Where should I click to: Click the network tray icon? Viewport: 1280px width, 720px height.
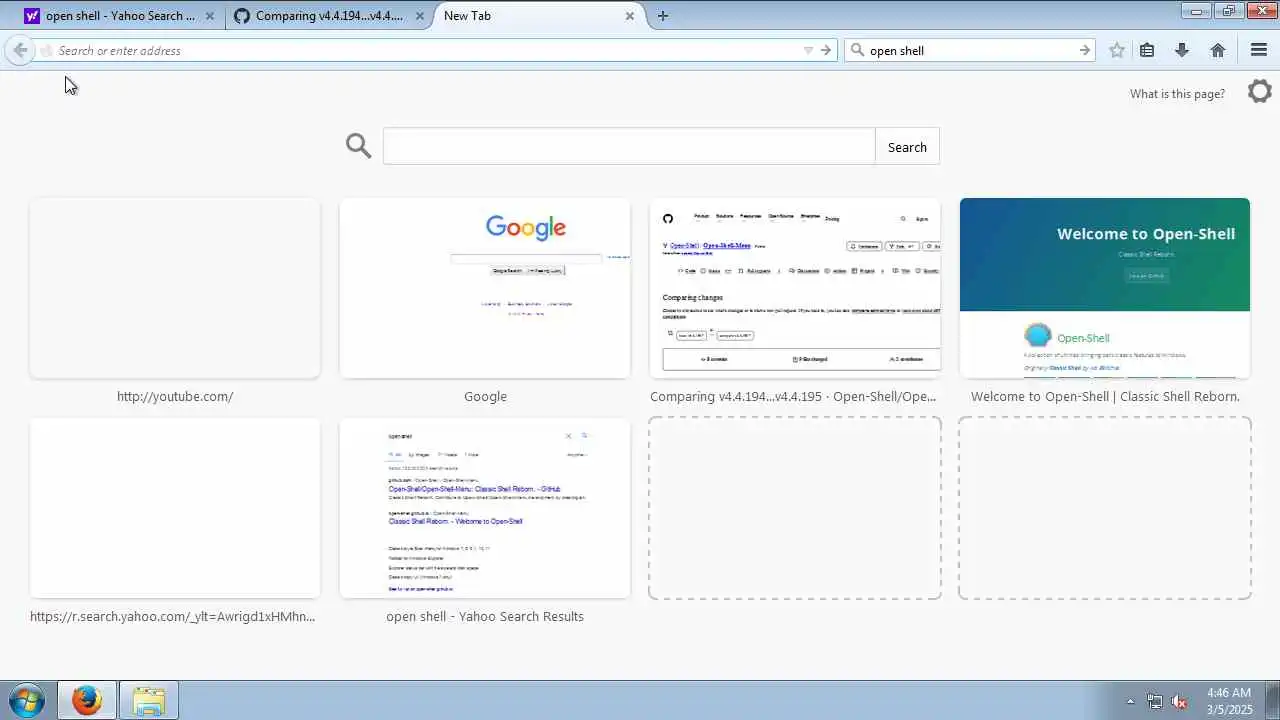coord(1155,701)
